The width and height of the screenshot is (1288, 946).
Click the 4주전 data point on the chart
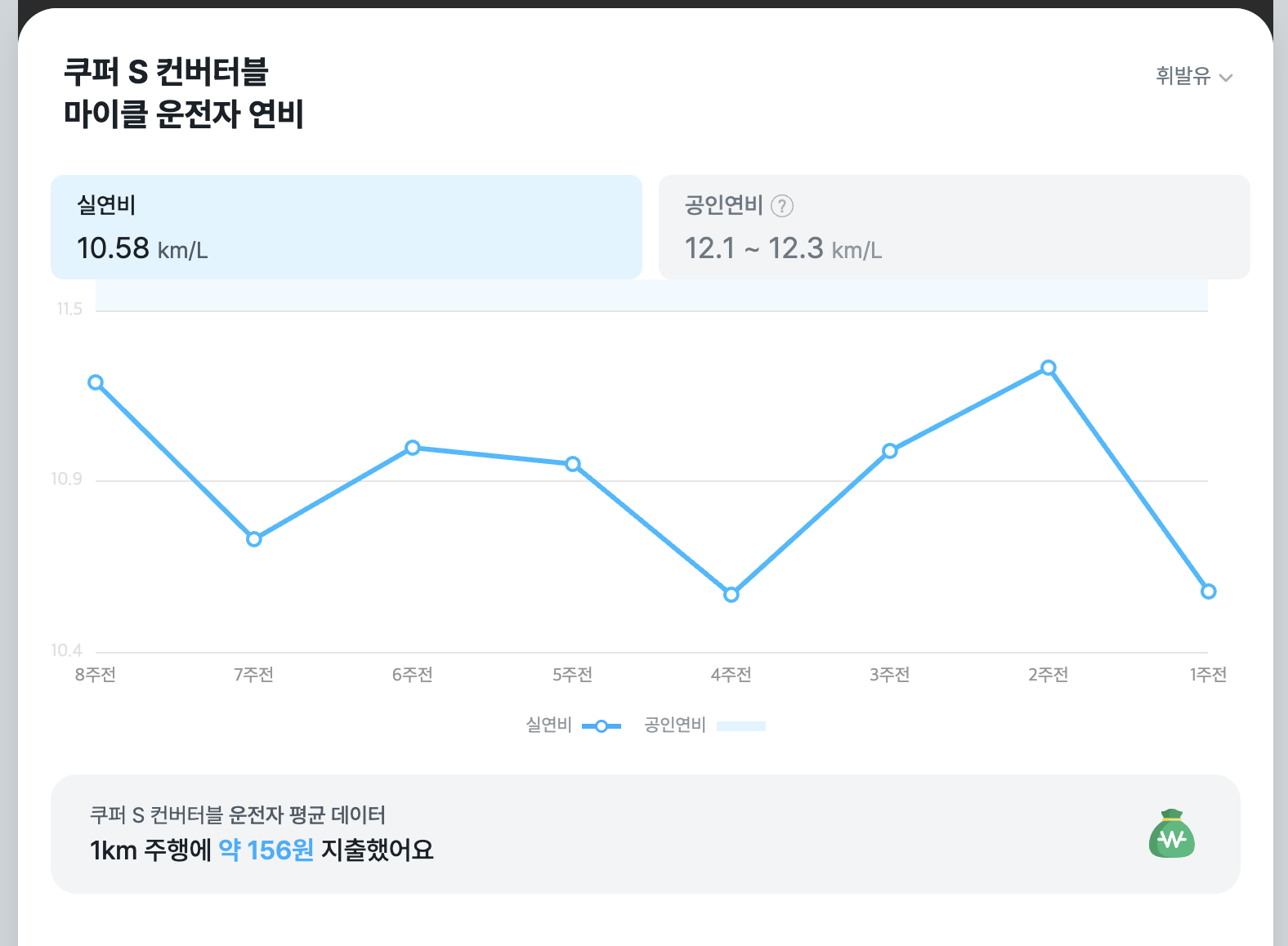coord(731,595)
